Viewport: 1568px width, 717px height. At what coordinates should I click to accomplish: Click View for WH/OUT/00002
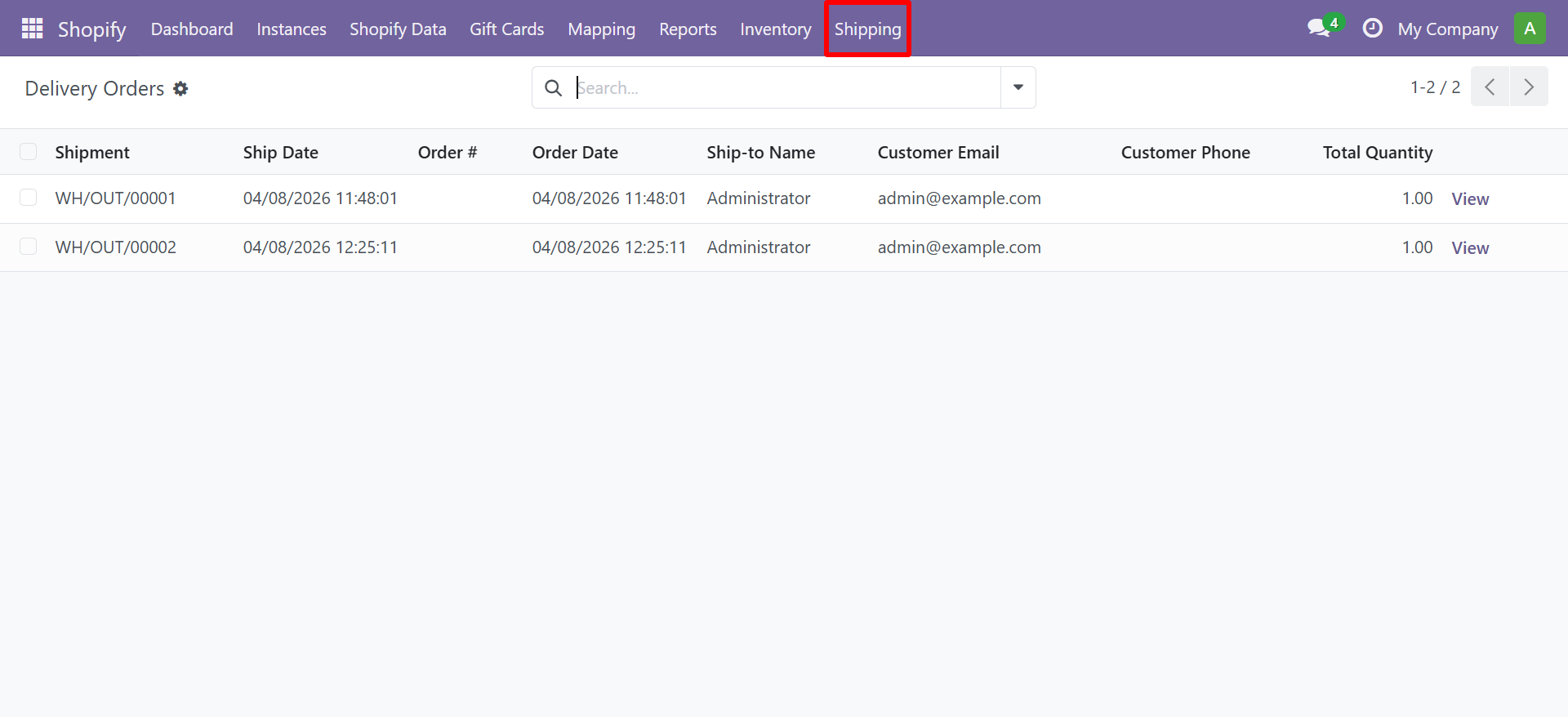[x=1470, y=248]
